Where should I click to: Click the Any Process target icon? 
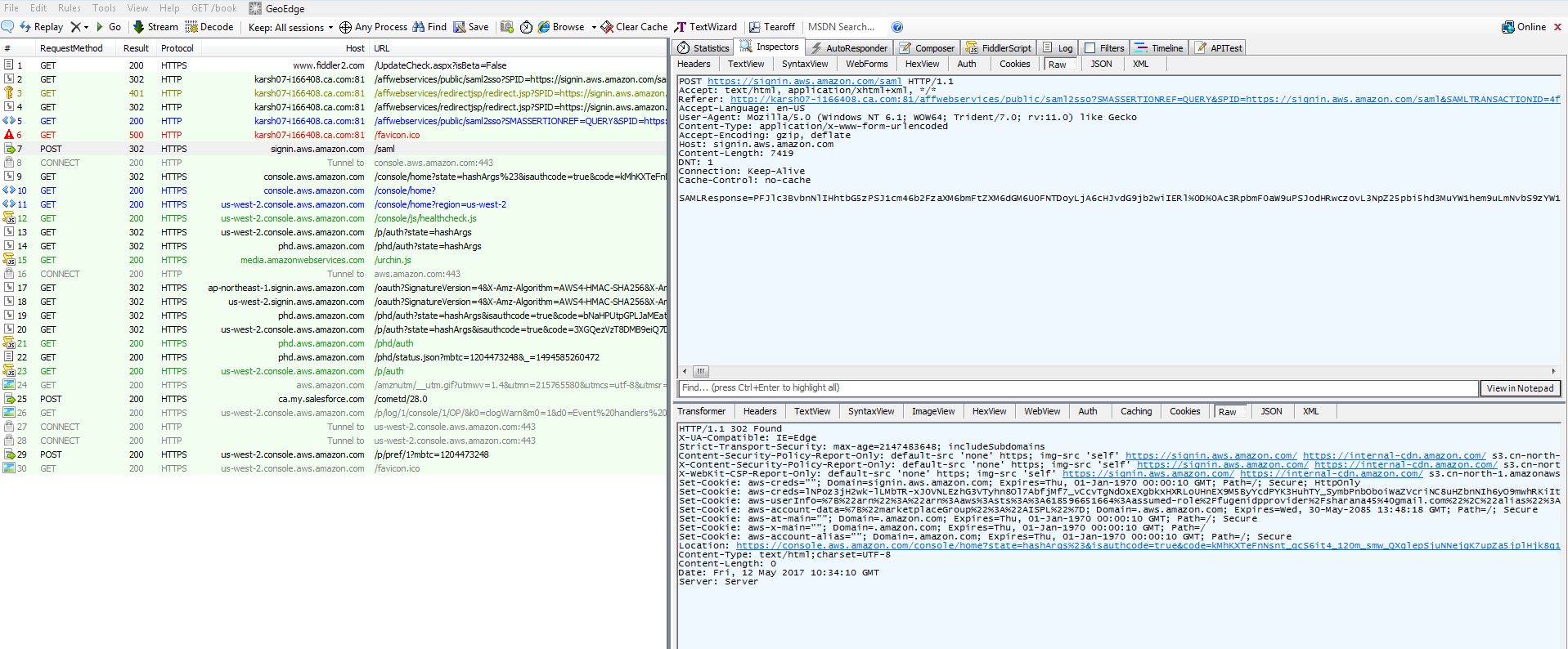(x=346, y=27)
